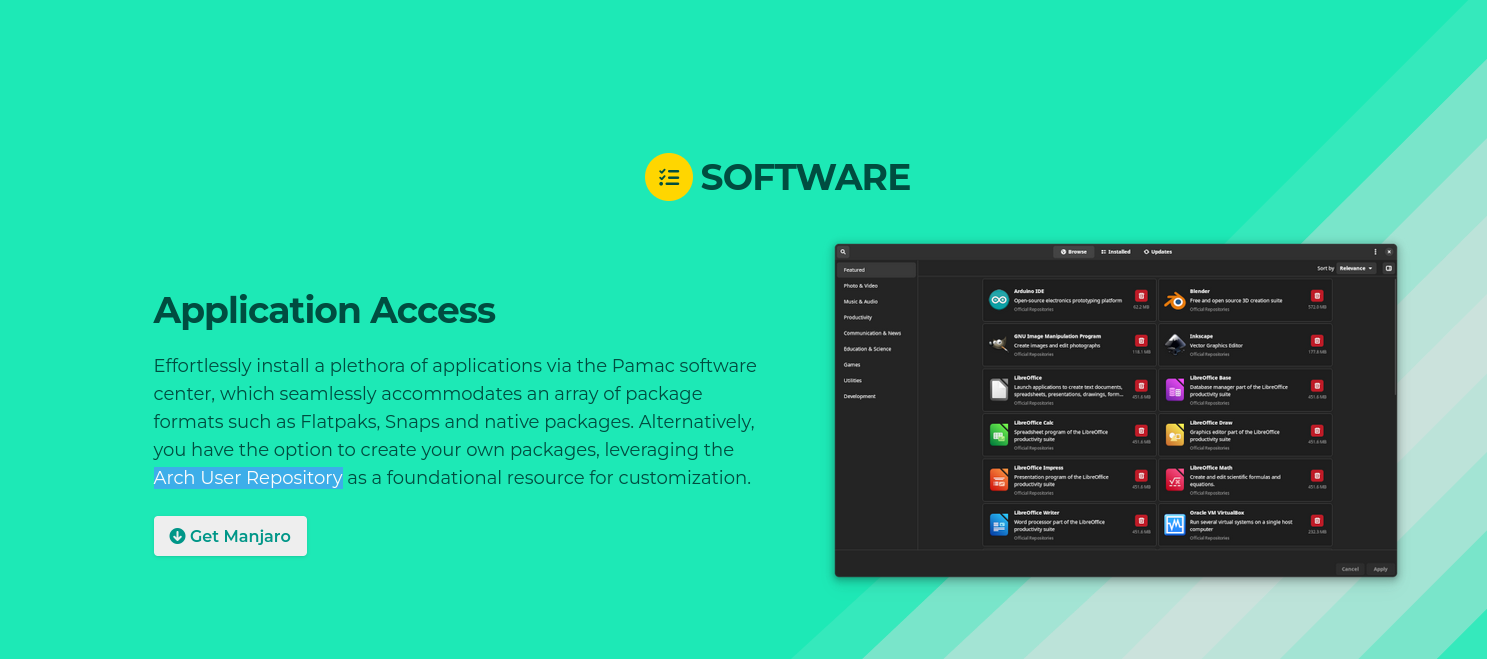Click the Inkscape title text
This screenshot has width=1487, height=659.
click(x=1201, y=336)
